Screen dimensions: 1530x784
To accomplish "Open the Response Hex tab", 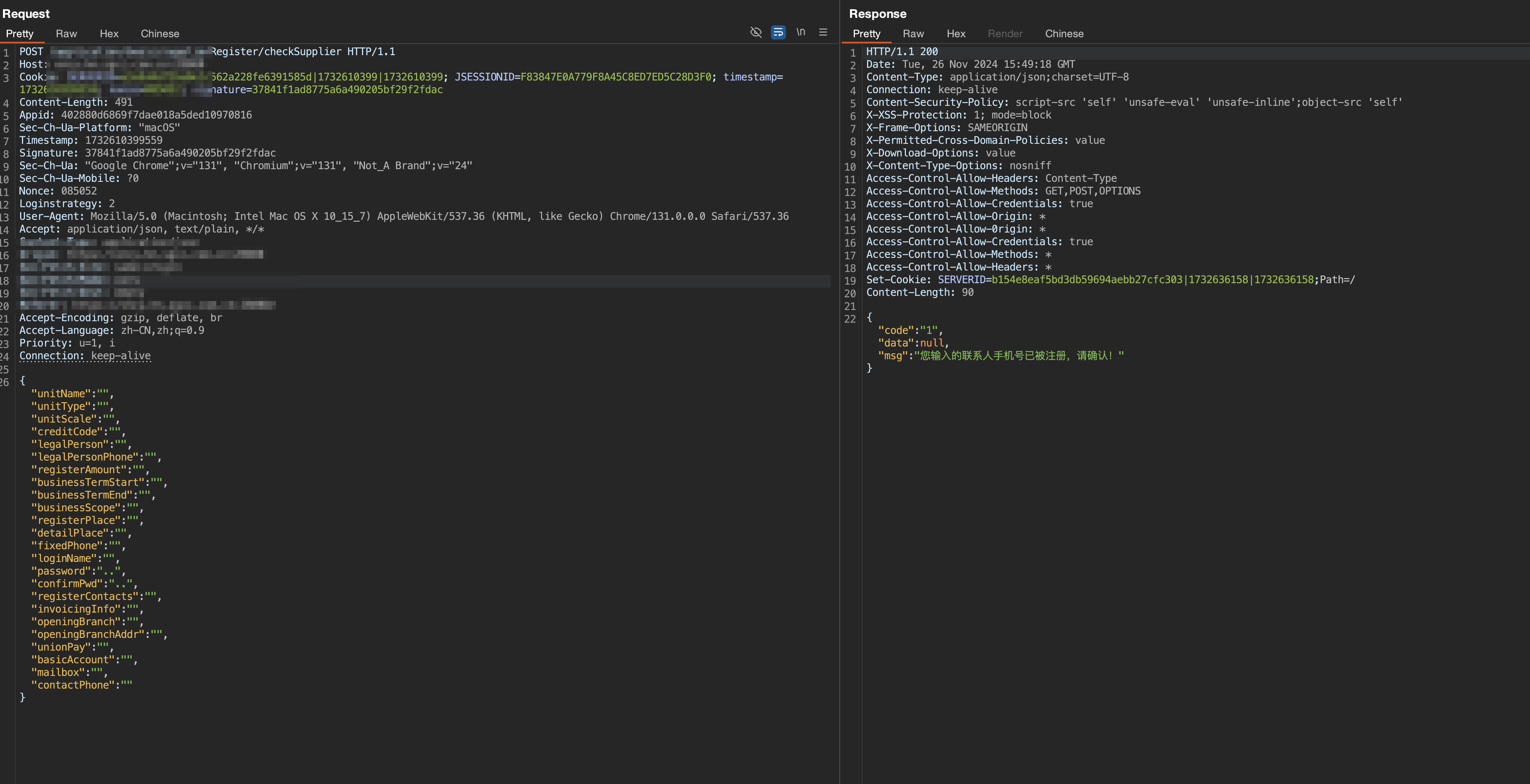I will (956, 34).
